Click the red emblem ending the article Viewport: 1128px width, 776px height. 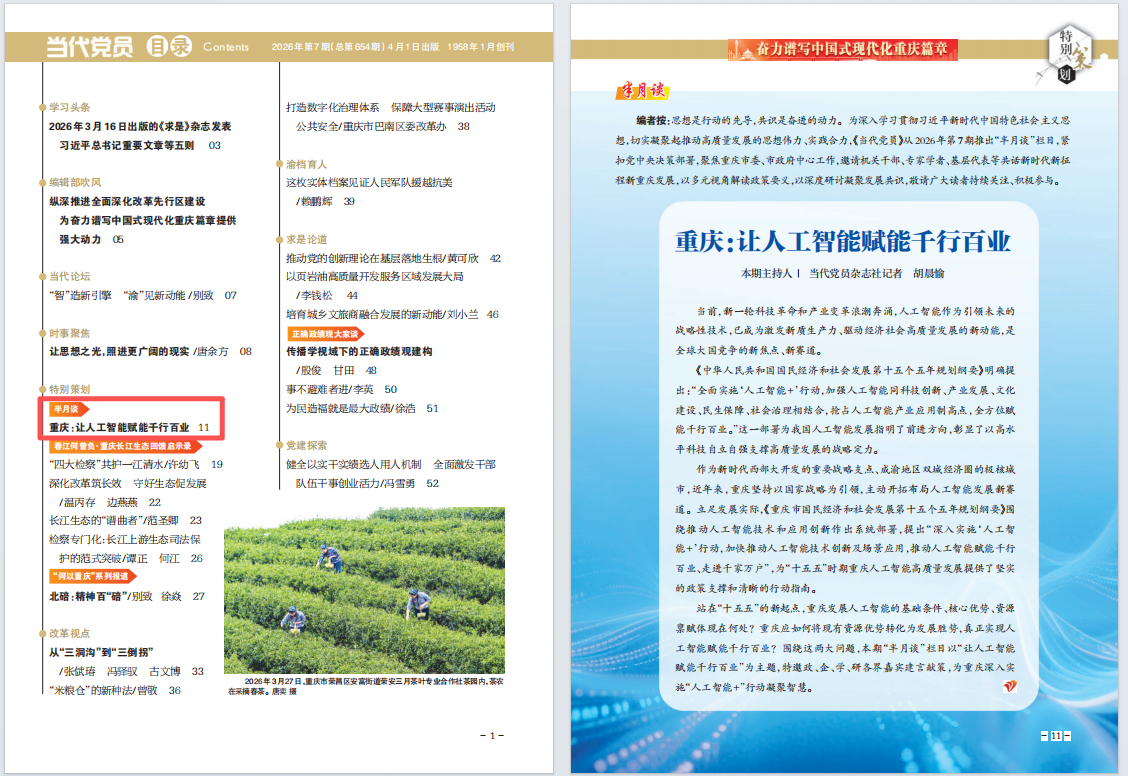[1009, 689]
